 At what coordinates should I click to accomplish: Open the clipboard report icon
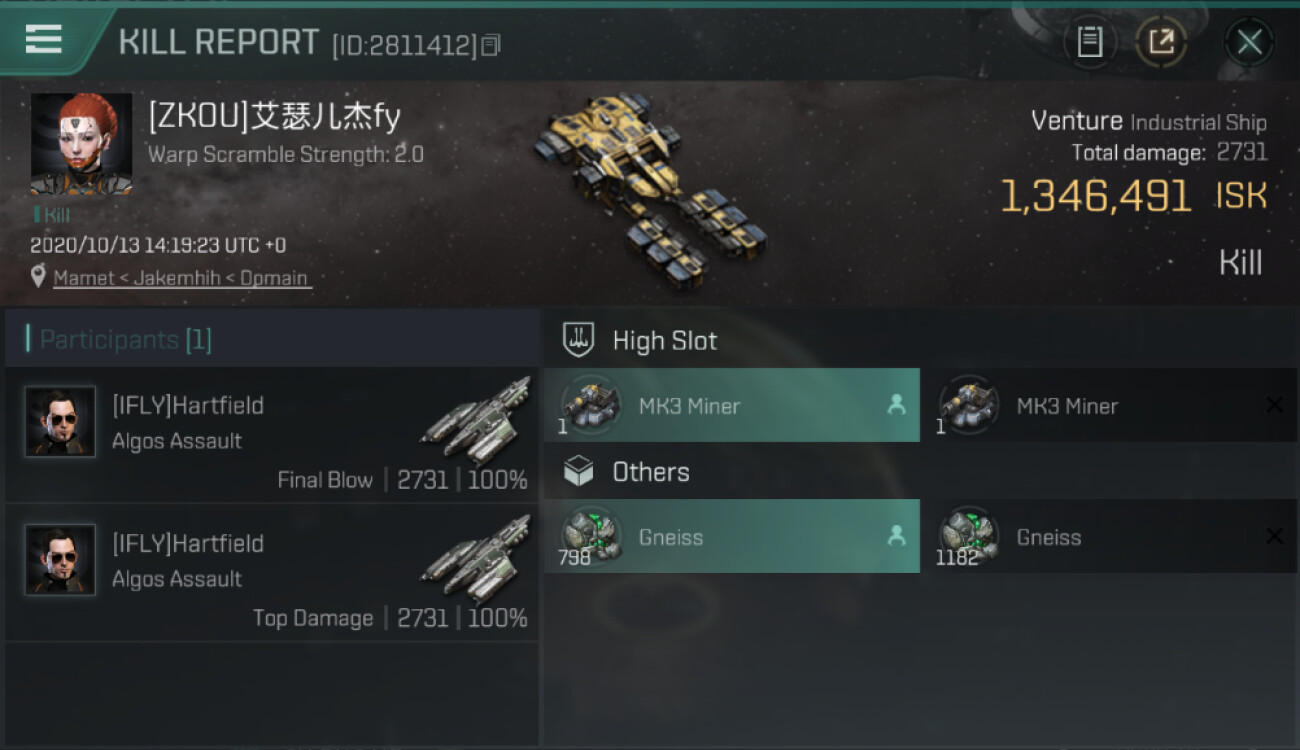(1089, 42)
